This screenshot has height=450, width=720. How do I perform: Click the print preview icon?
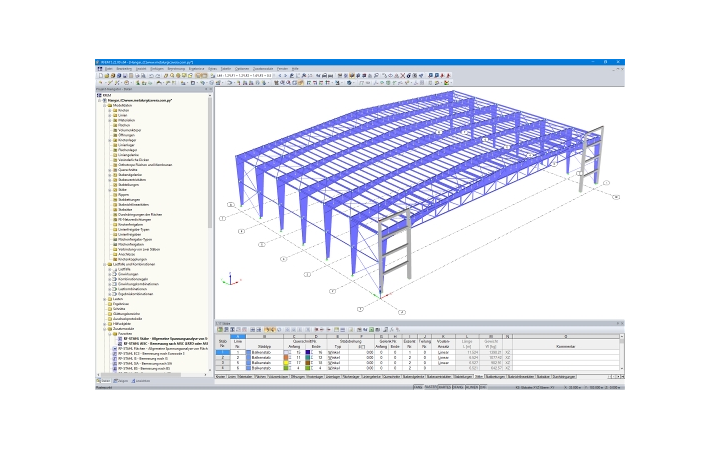click(x=144, y=75)
